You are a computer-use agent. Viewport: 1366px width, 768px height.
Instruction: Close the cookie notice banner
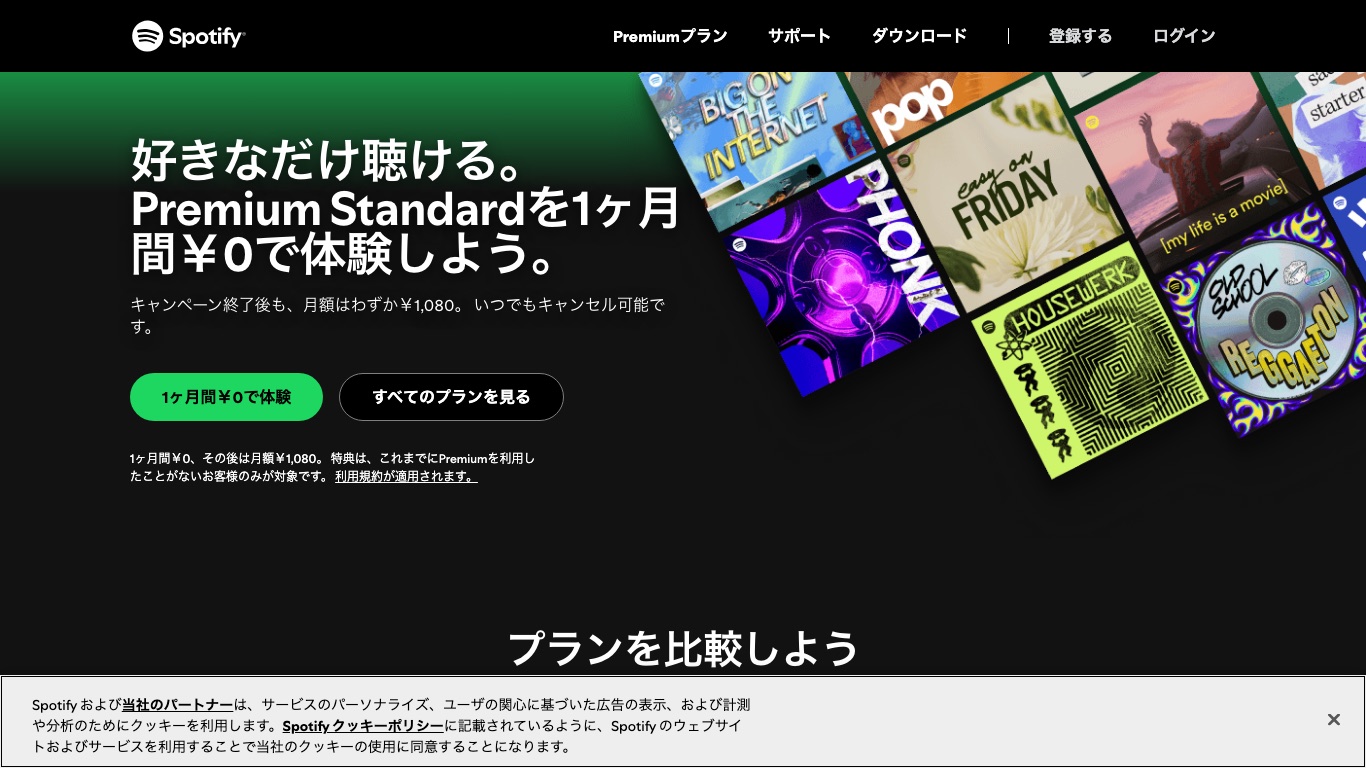(1333, 720)
